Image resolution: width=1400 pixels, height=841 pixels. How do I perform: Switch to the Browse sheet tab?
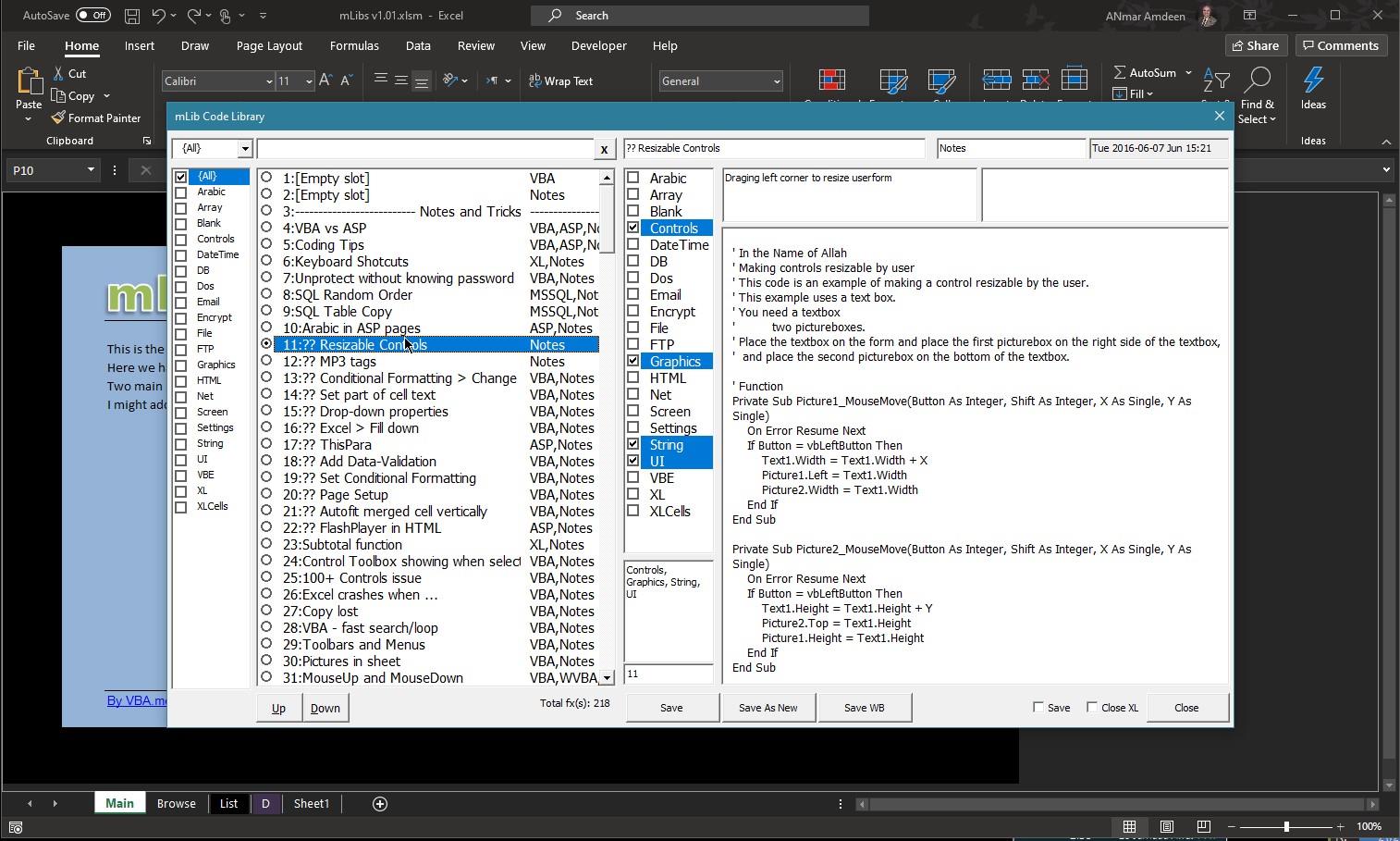[176, 803]
